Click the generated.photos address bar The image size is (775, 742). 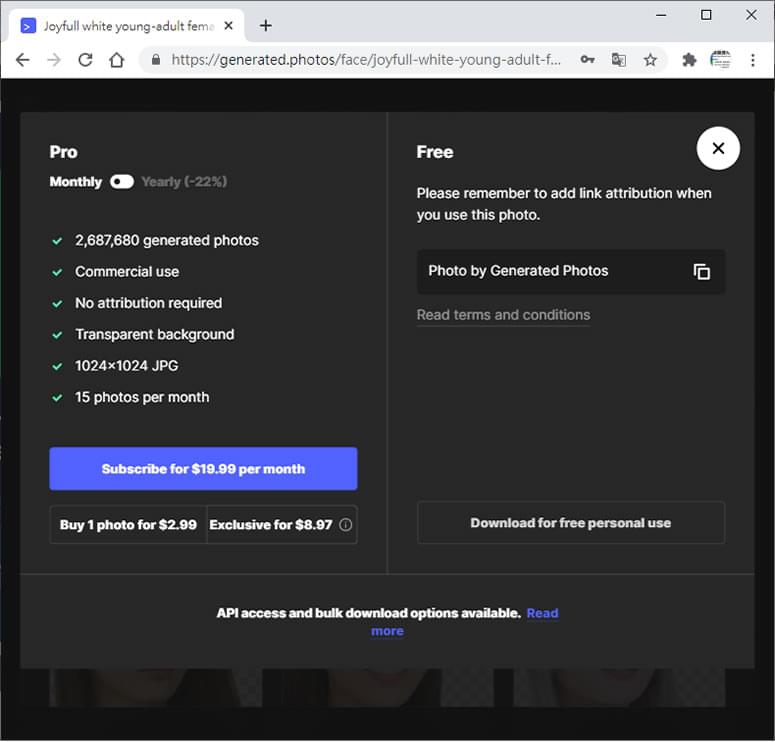pos(366,60)
